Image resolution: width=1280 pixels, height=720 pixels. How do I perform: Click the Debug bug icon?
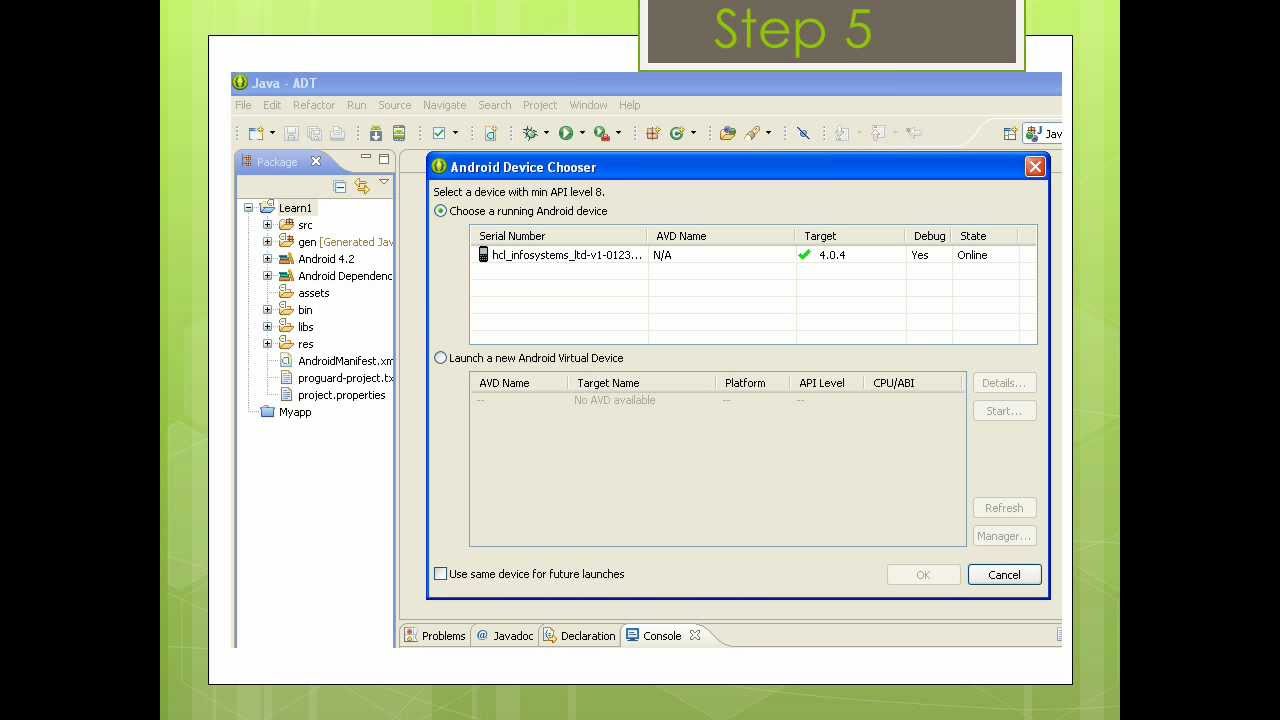click(x=530, y=133)
